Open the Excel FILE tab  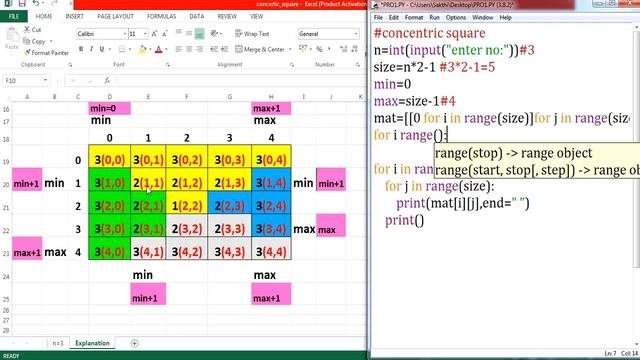coord(14,16)
